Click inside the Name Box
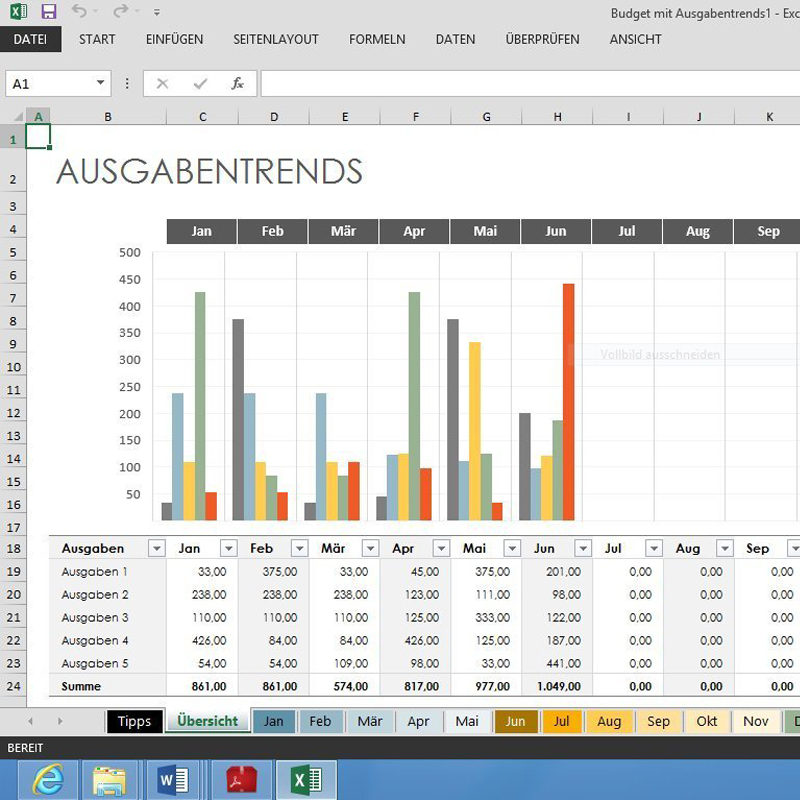 pos(45,83)
